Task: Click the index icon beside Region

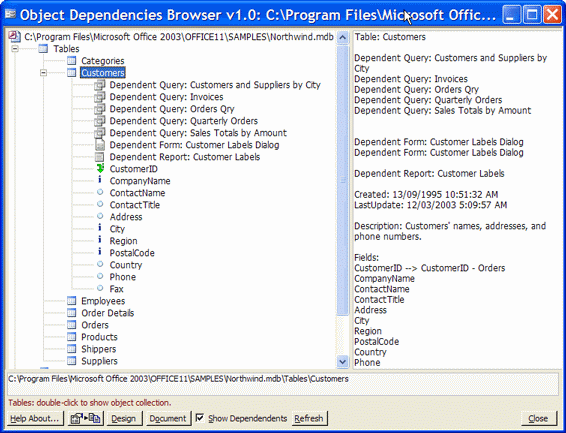Action: pyautogui.click(x=100, y=240)
